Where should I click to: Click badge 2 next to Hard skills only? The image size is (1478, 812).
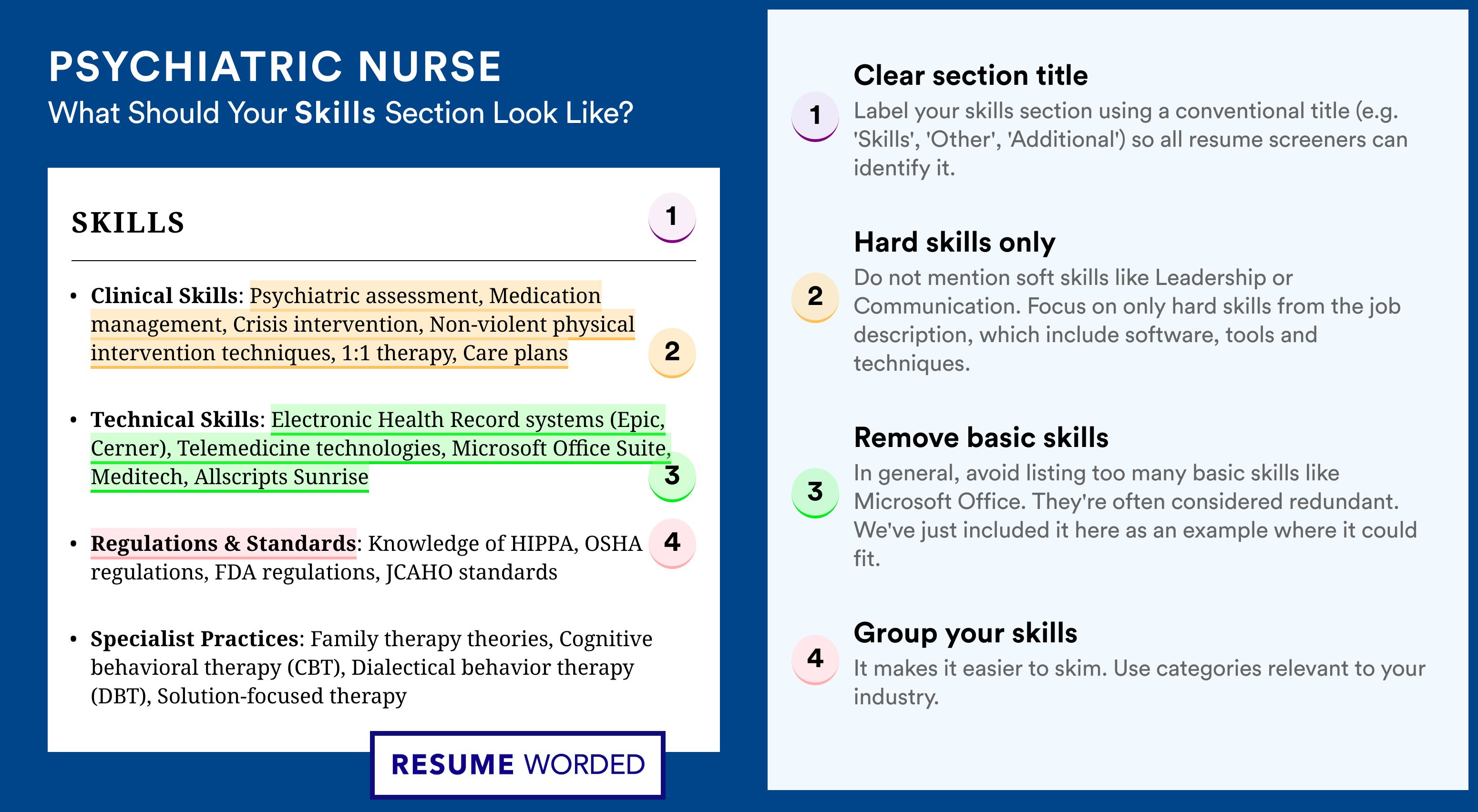click(x=815, y=298)
